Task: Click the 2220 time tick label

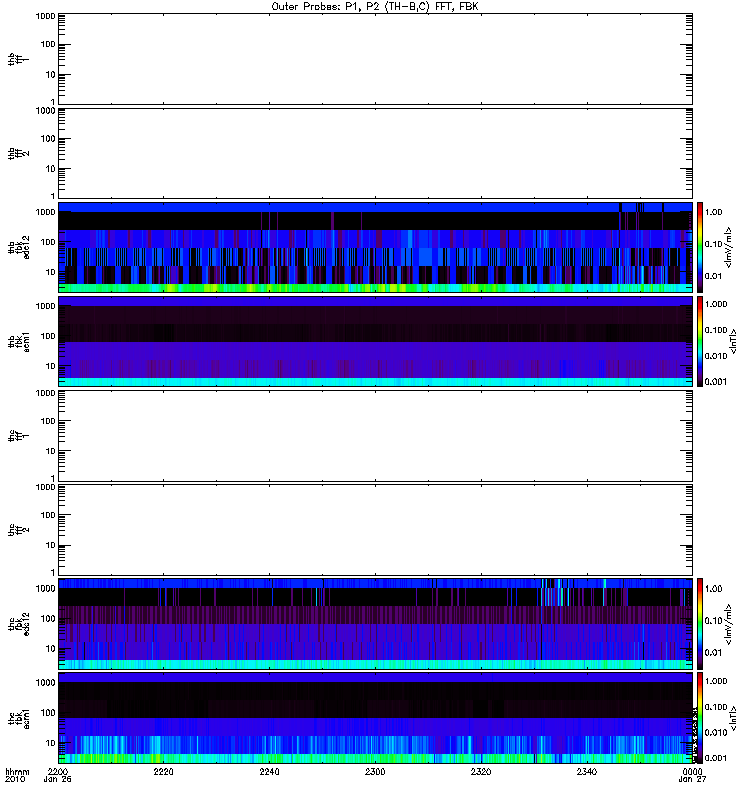Action: pyautogui.click(x=163, y=772)
